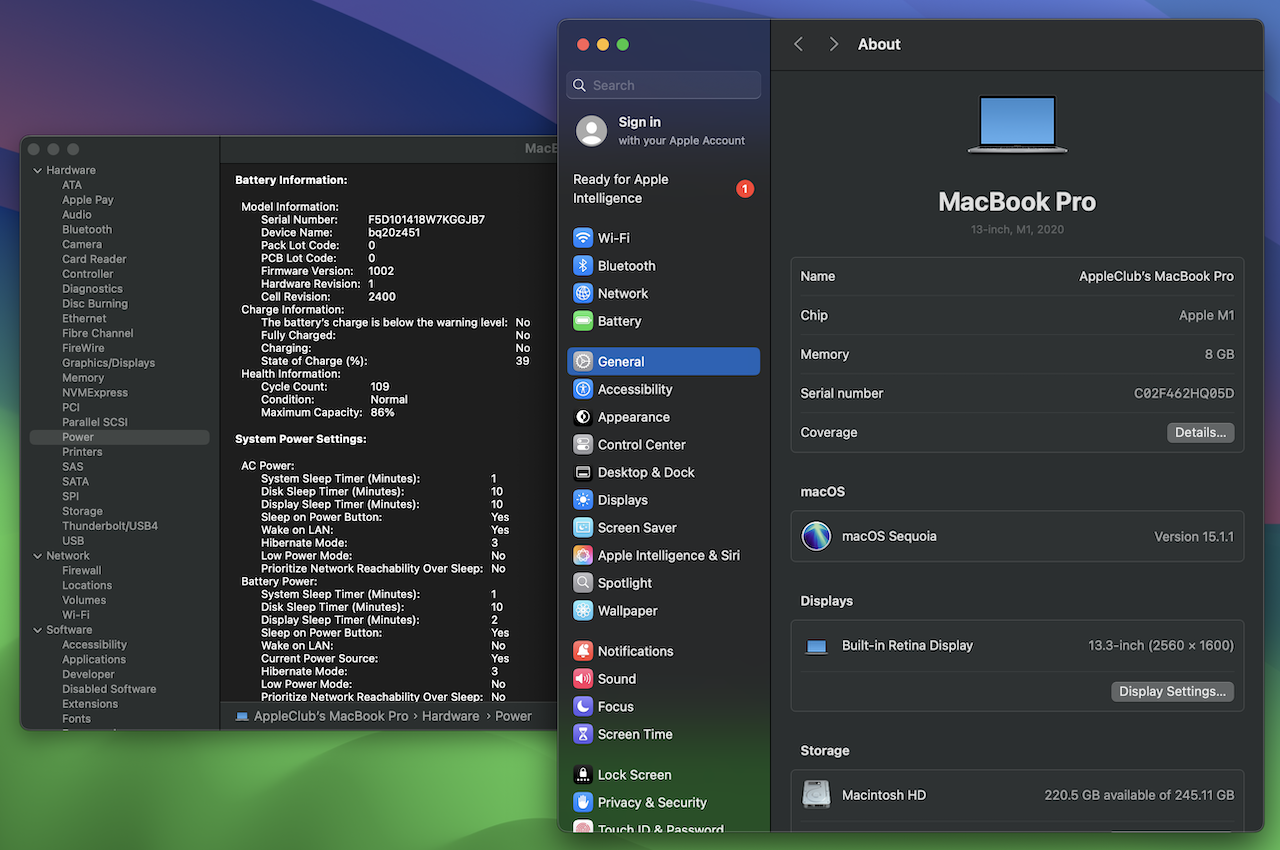Viewport: 1280px width, 850px height.
Task: Go back using the left chevron
Action: [x=798, y=44]
